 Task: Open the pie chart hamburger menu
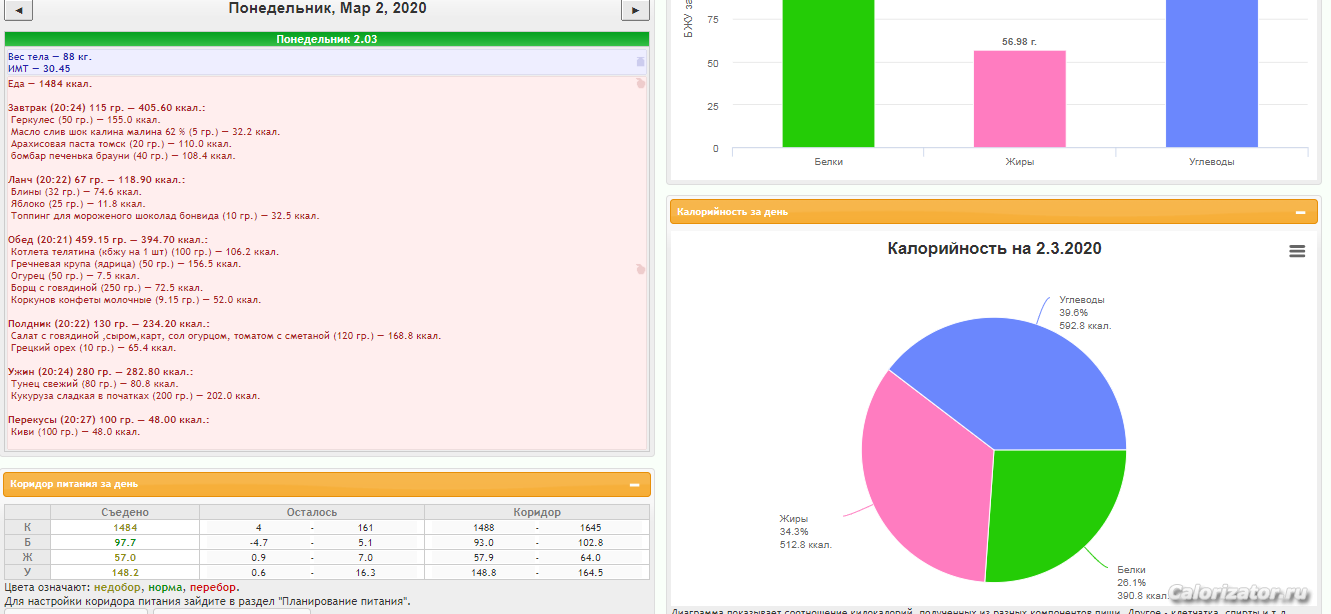coord(1297,252)
